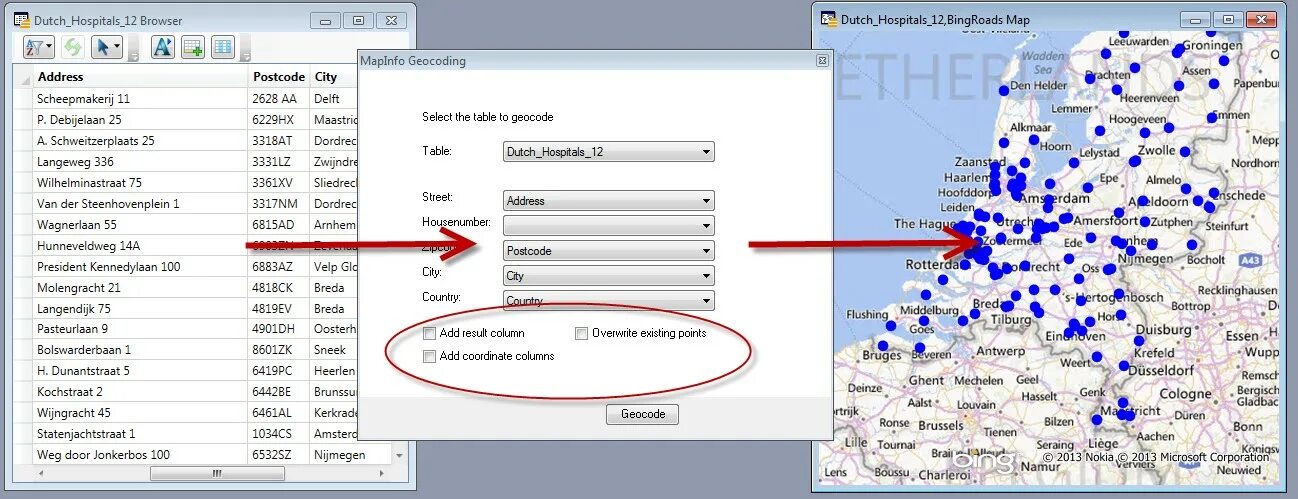Choose the Select arrow tool in Browser
The image size is (1298, 499).
point(106,47)
